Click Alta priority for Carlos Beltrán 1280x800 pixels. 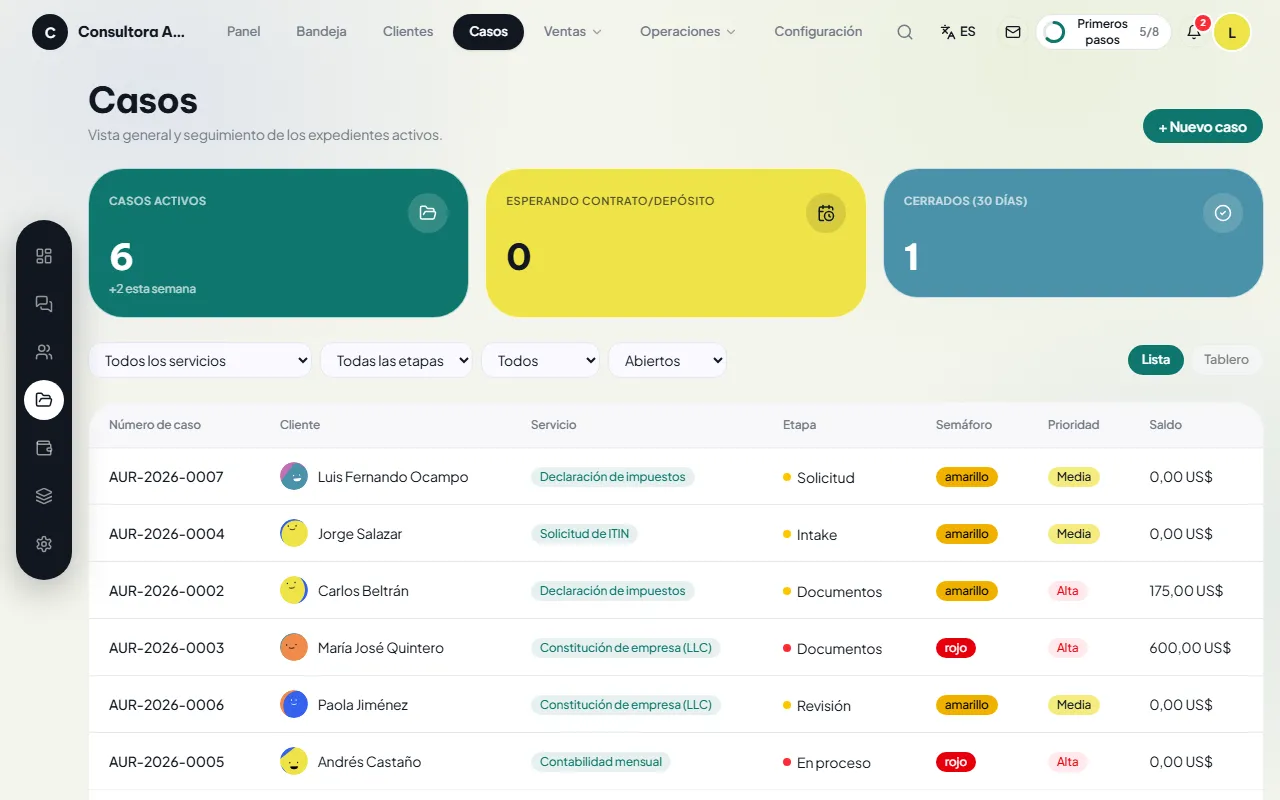[1068, 591]
